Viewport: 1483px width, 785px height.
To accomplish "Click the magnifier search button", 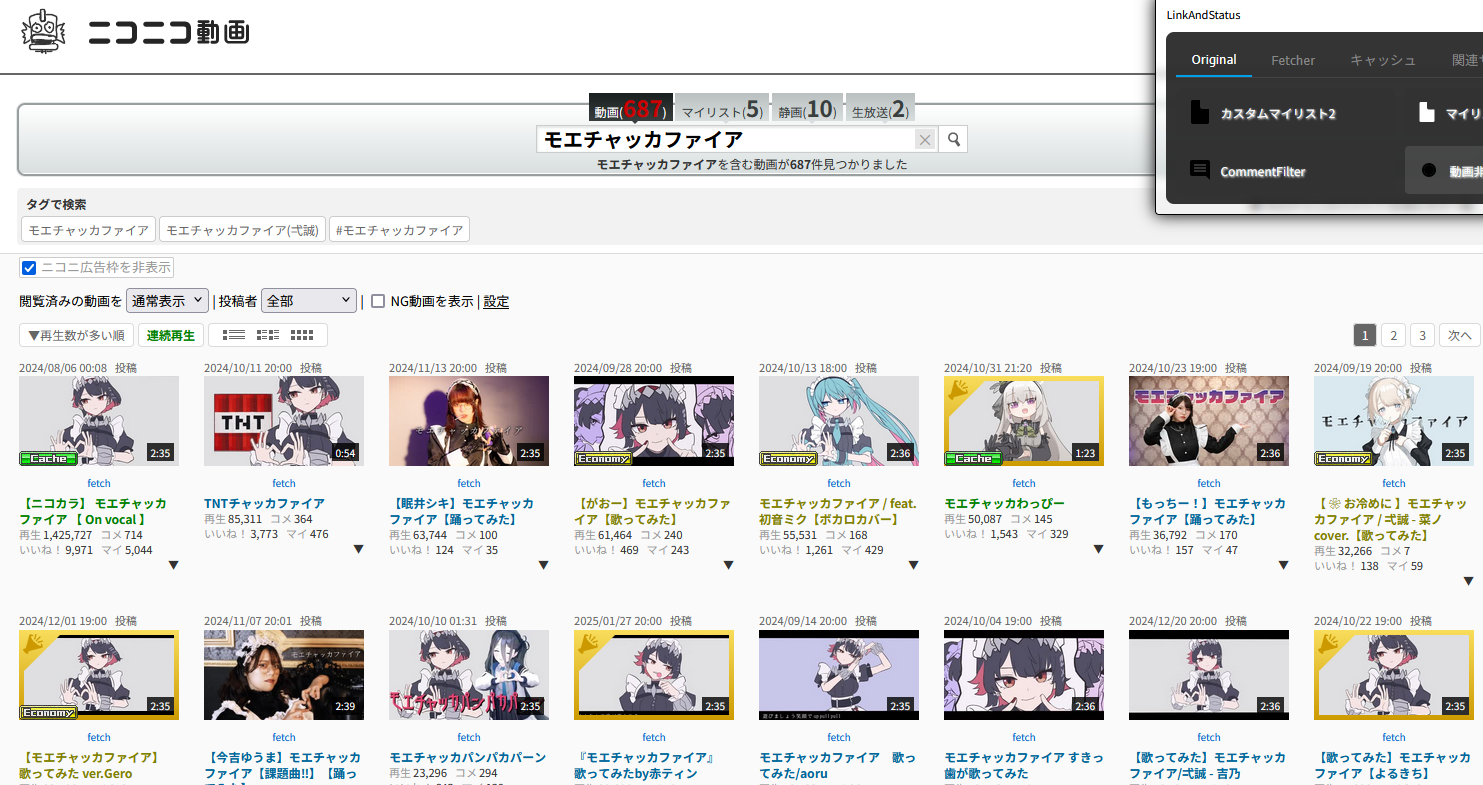I will [x=954, y=139].
